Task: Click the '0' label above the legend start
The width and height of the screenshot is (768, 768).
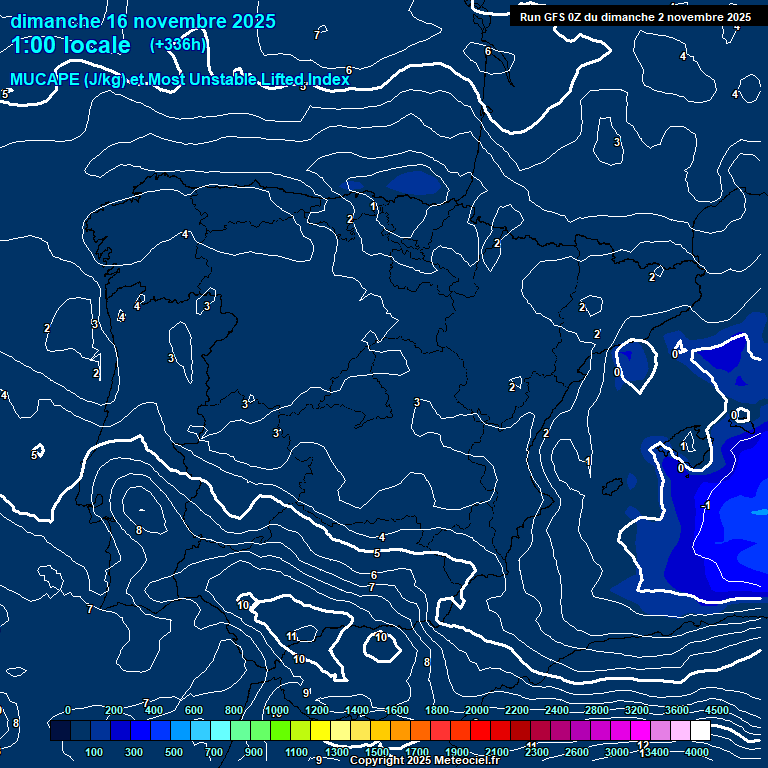Action: 68,710
